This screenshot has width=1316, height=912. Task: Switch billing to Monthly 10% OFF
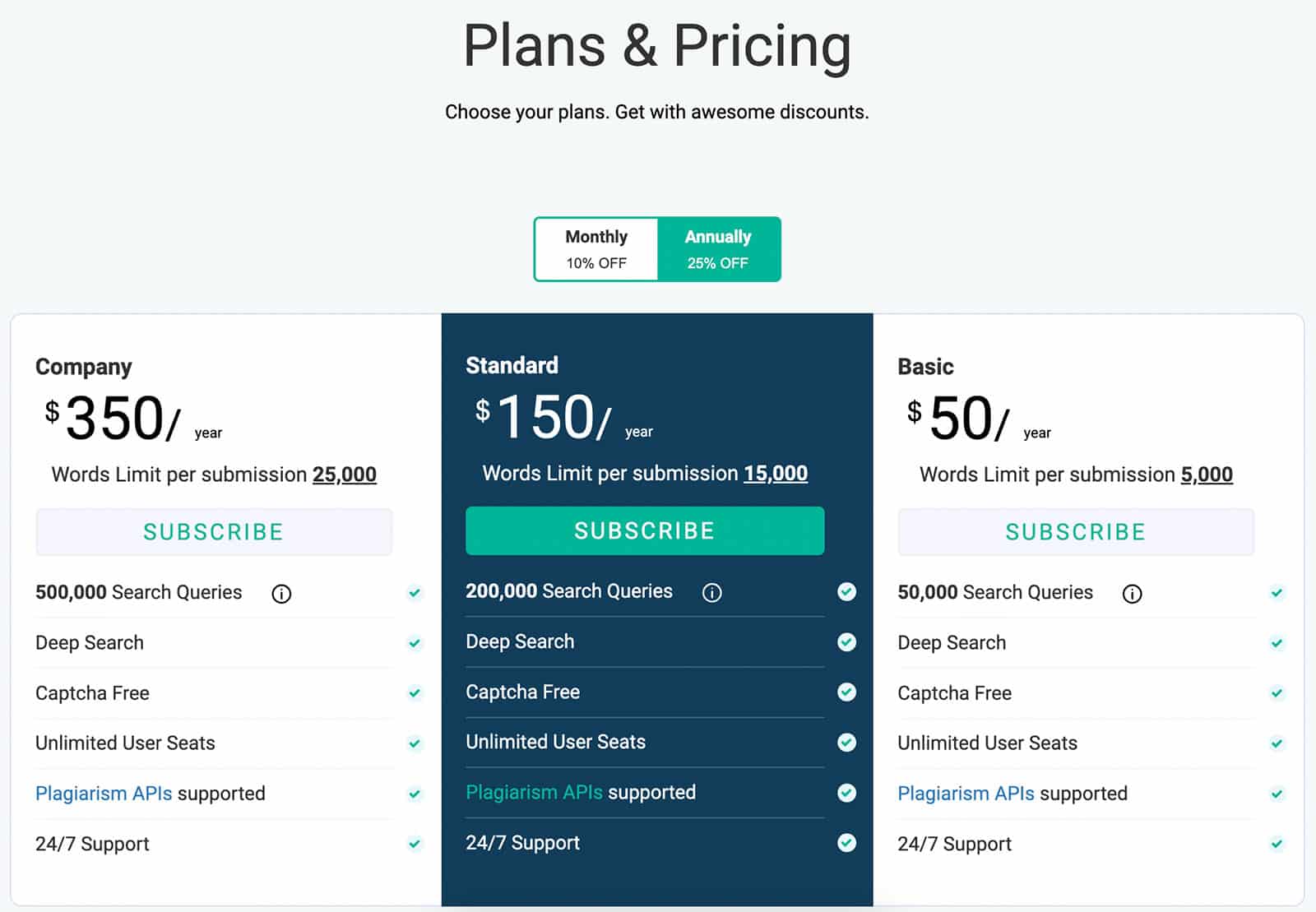click(x=596, y=249)
